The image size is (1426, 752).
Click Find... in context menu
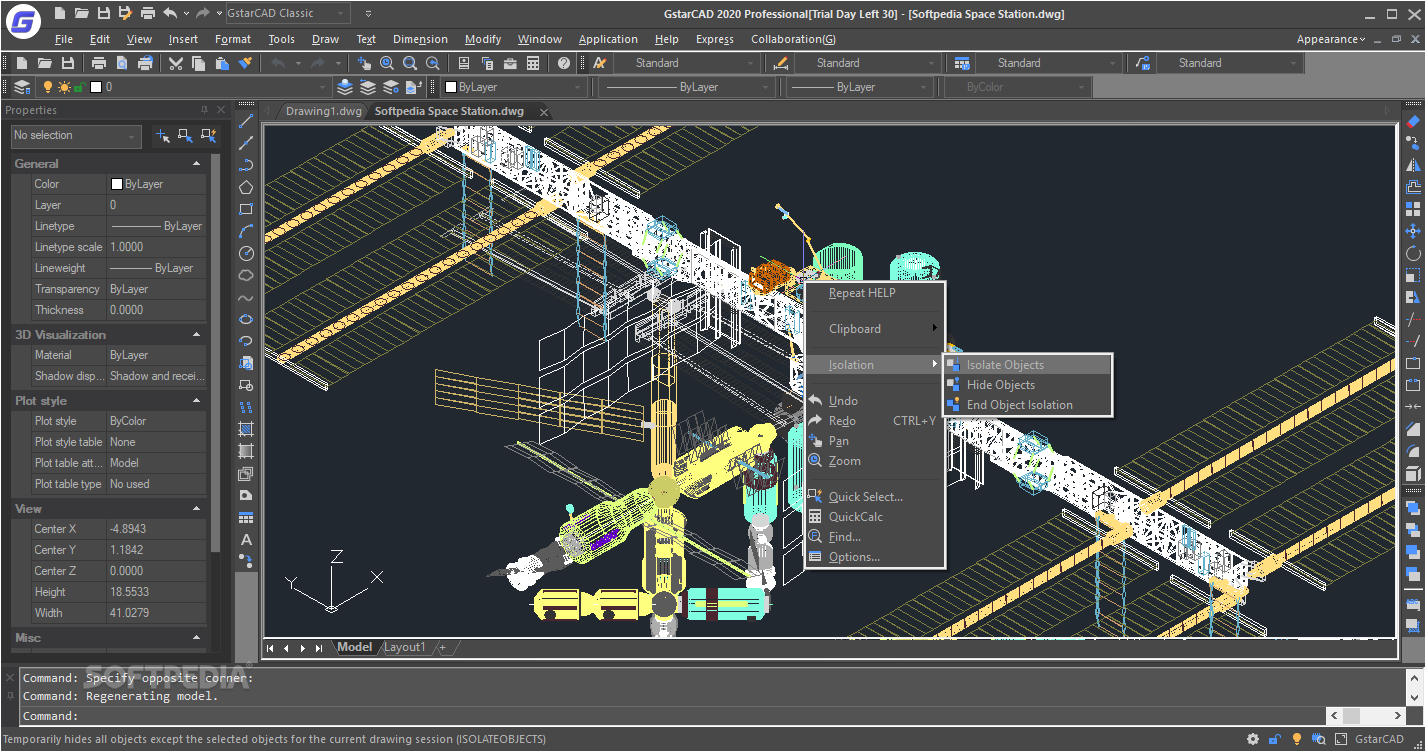coord(874,537)
